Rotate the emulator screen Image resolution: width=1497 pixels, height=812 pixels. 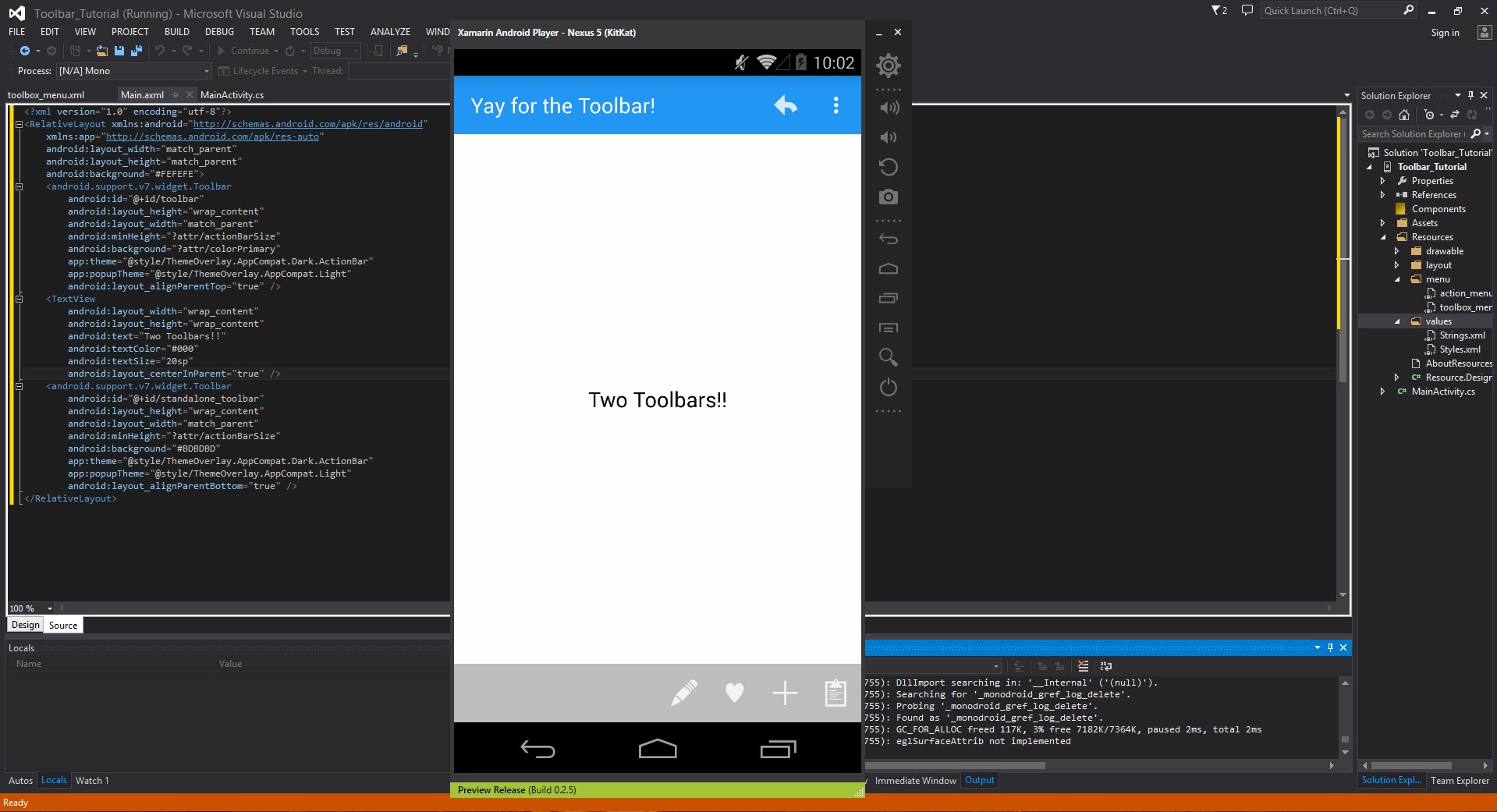pos(888,167)
